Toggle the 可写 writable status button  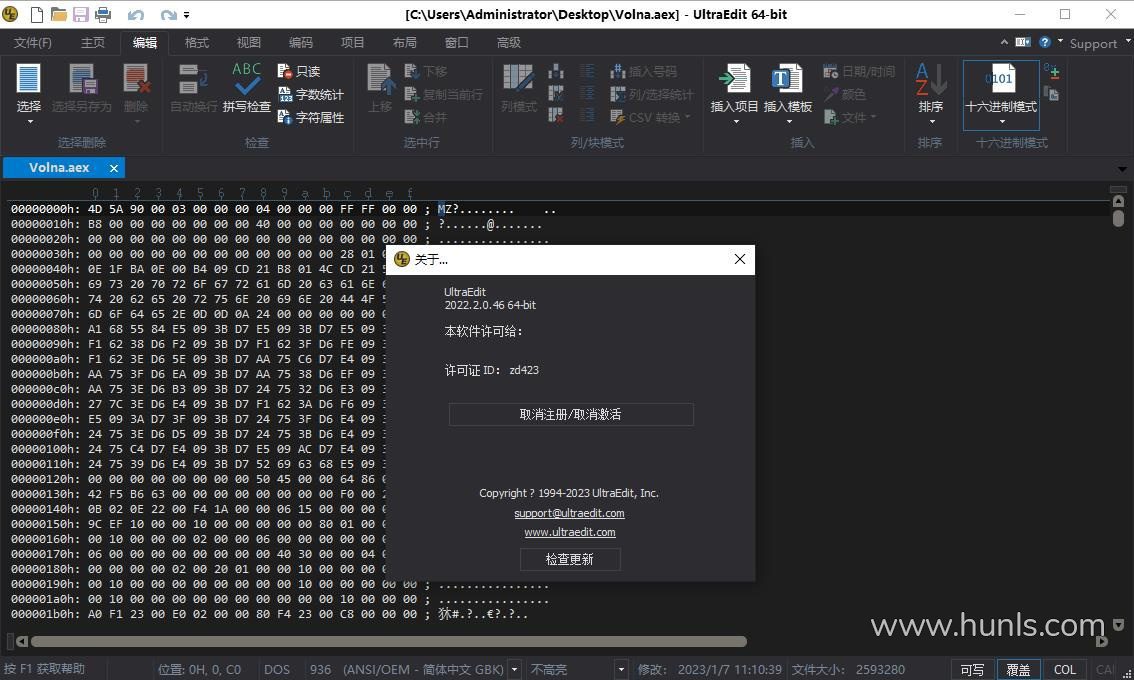pyautogui.click(x=972, y=670)
